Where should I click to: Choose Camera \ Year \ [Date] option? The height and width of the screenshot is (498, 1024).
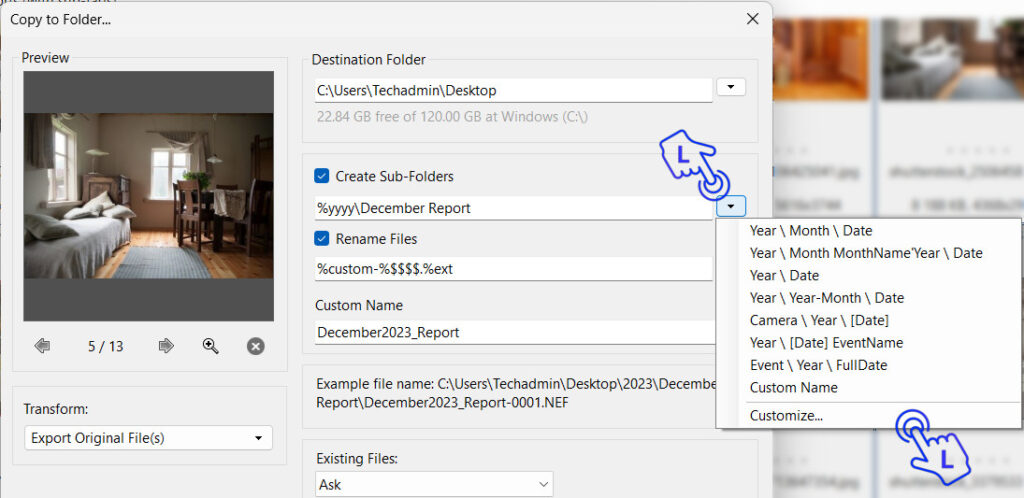click(819, 320)
